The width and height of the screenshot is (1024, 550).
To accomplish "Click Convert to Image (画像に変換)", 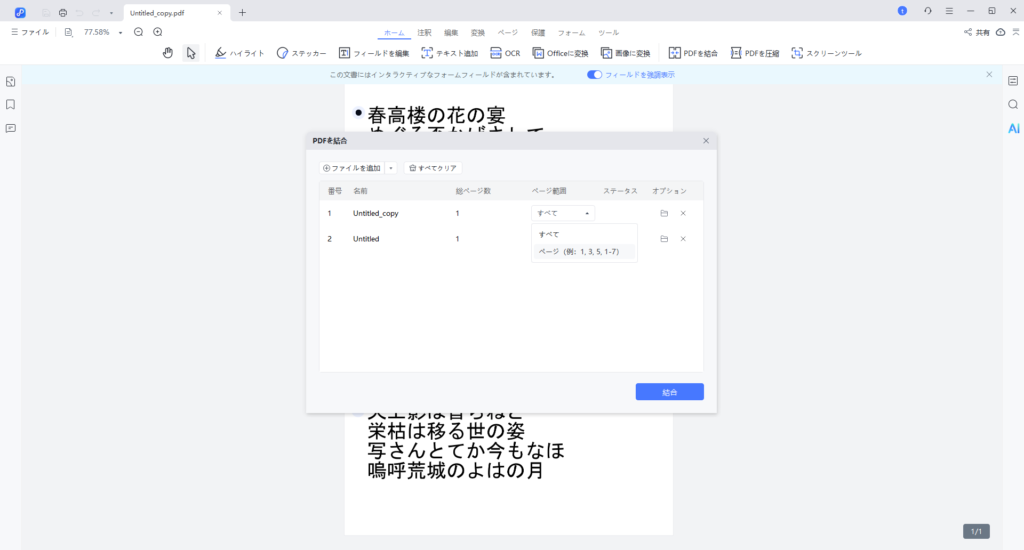I will (626, 53).
